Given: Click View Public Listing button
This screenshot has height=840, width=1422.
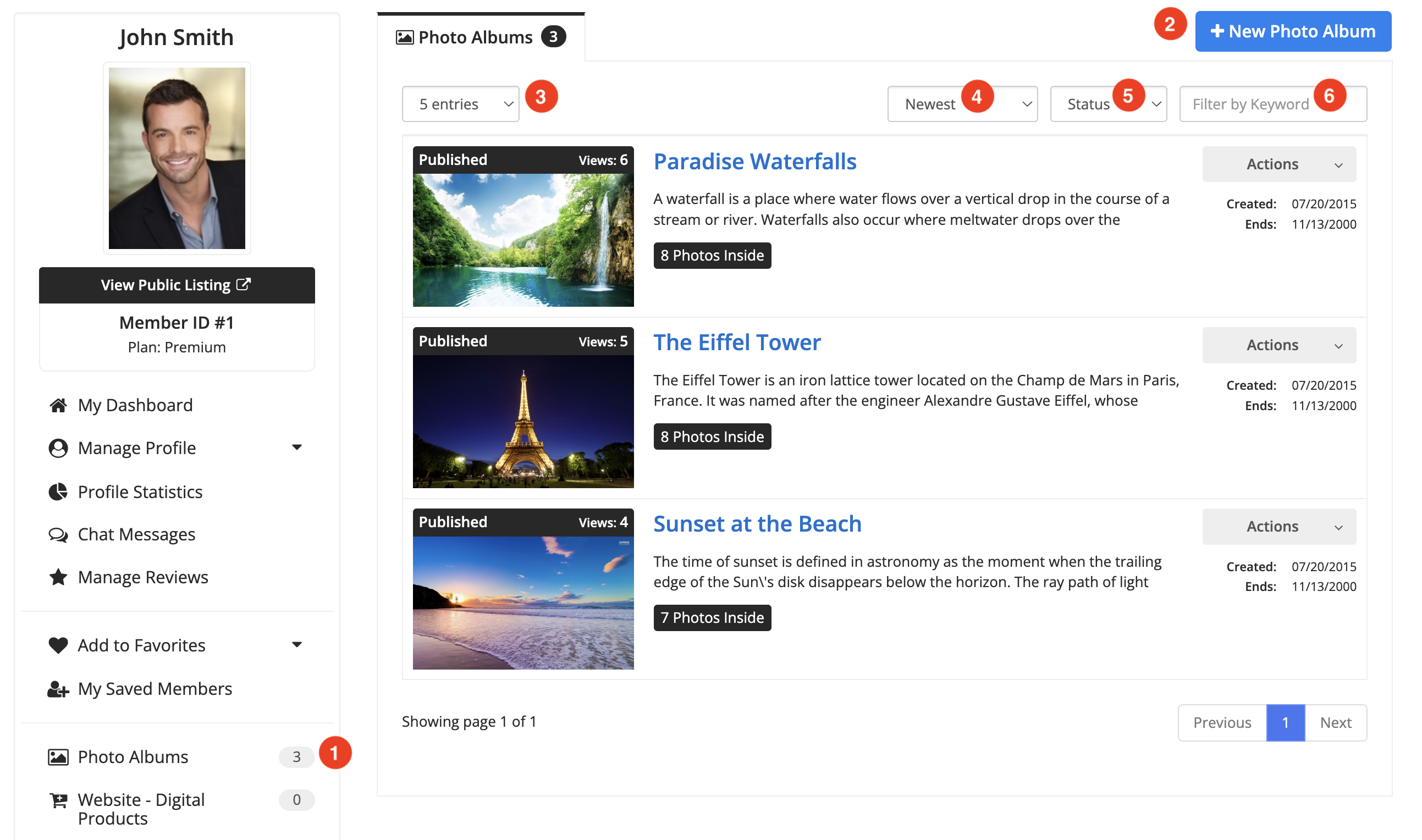Looking at the screenshot, I should [x=177, y=285].
